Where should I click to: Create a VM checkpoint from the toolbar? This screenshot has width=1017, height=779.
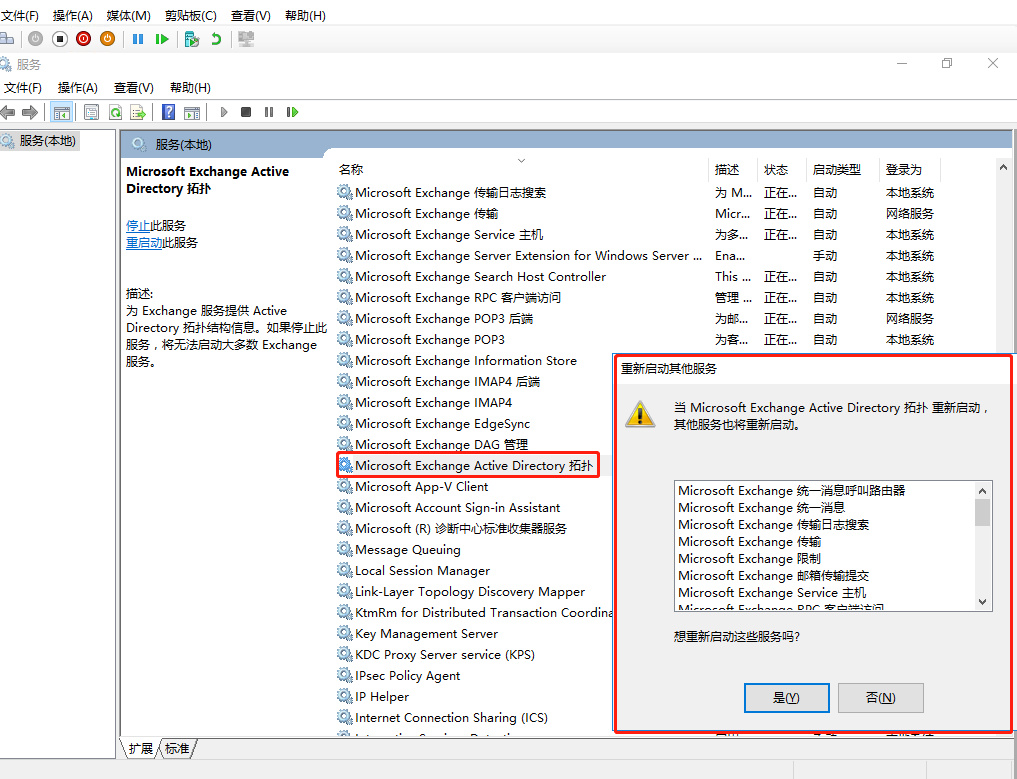point(191,39)
